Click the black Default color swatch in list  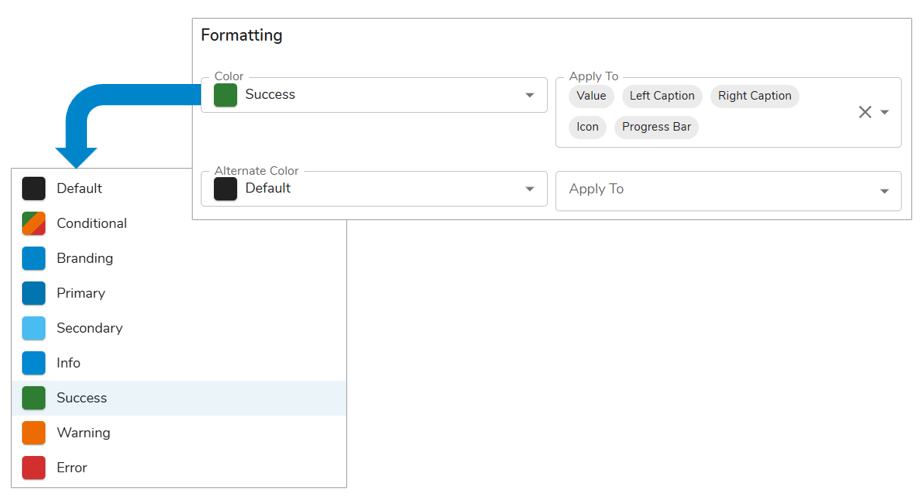pyautogui.click(x=34, y=188)
